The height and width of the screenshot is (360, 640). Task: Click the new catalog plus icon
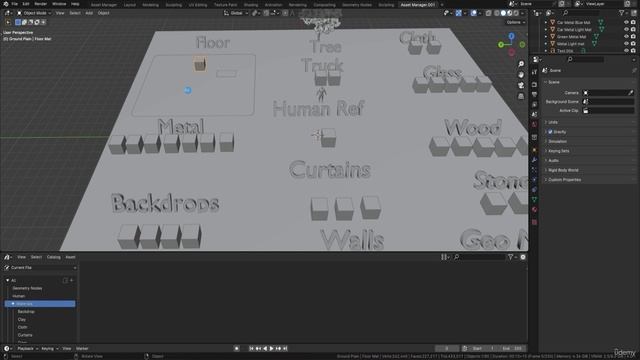71,280
